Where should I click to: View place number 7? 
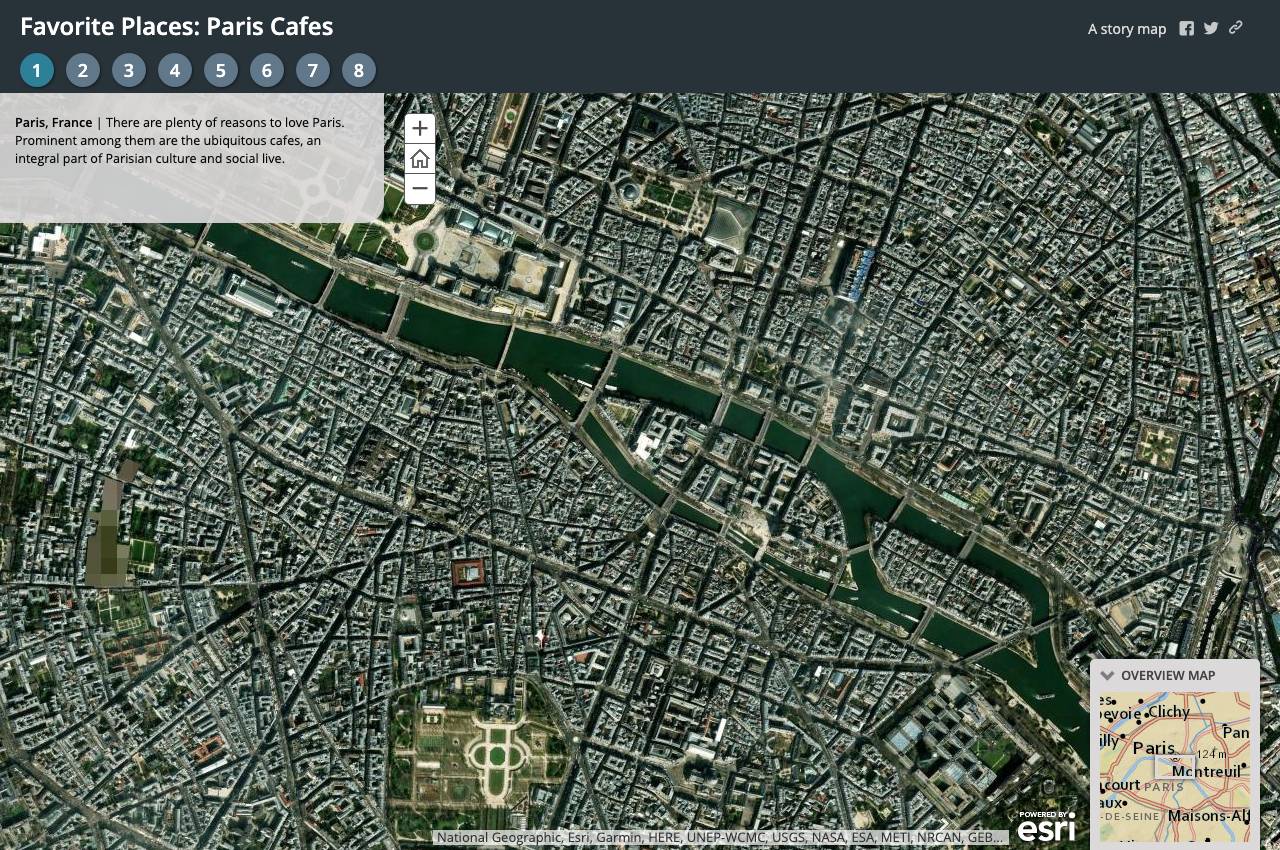(x=313, y=70)
